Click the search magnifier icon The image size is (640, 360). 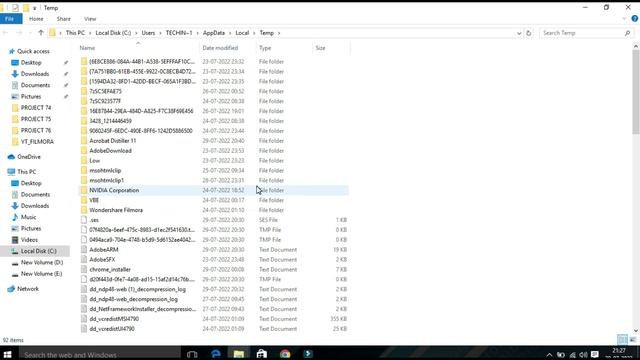(627, 33)
